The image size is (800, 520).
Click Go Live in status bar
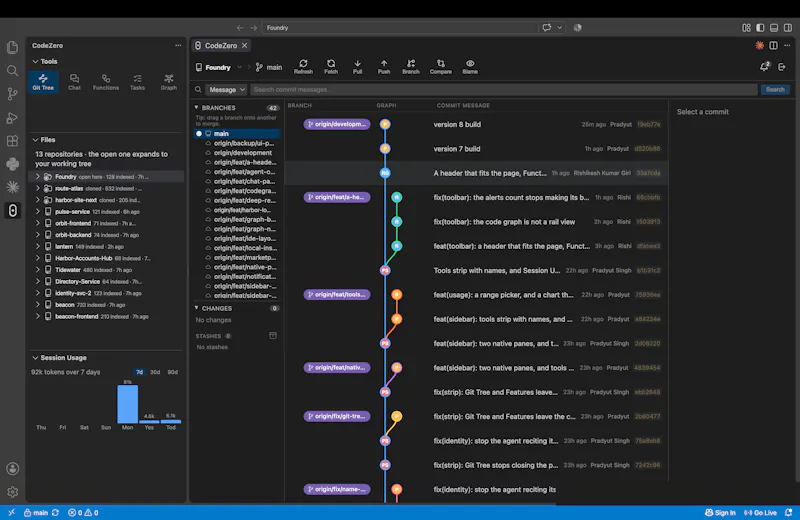tap(760, 513)
